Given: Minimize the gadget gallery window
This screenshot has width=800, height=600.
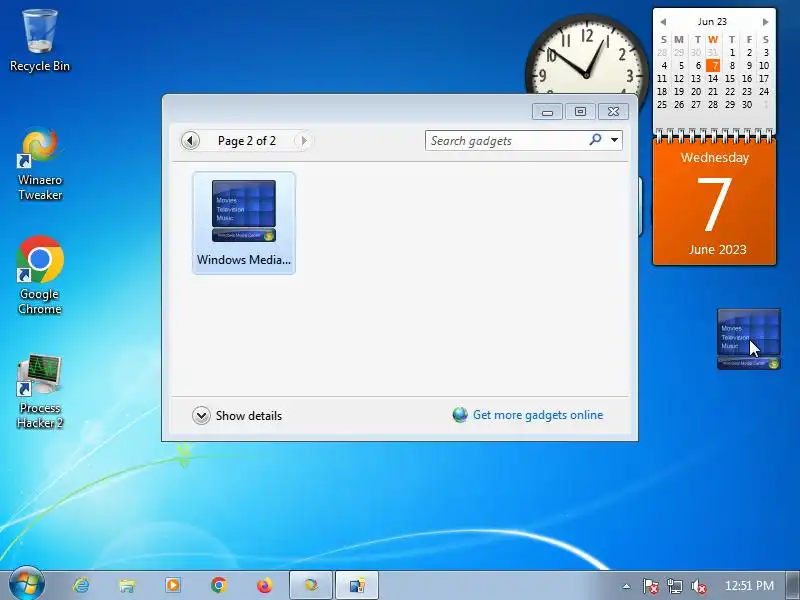Looking at the screenshot, I should 547,112.
